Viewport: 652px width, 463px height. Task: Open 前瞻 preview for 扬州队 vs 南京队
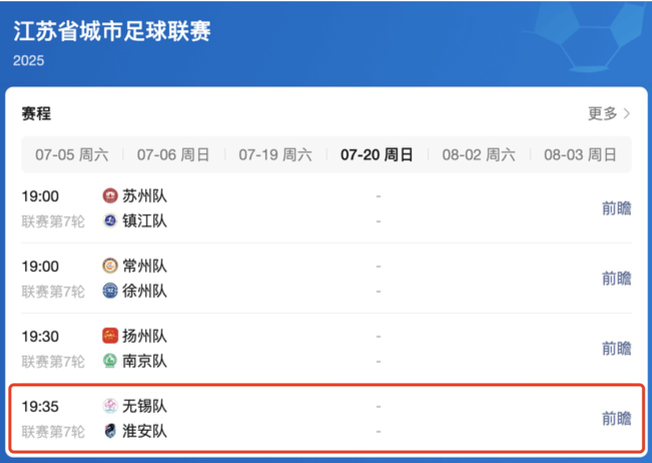pos(616,348)
